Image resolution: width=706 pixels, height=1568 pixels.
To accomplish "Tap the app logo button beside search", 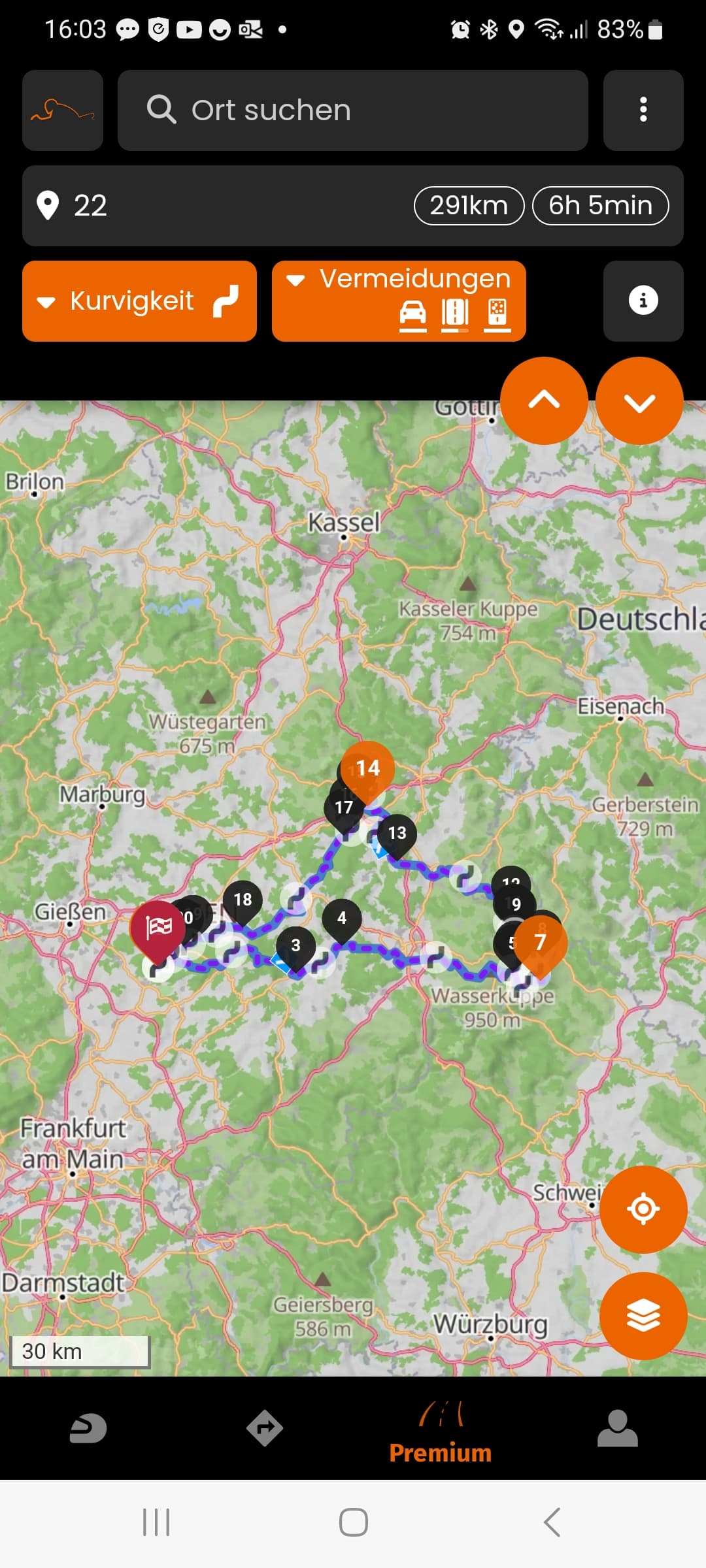I will pos(63,110).
